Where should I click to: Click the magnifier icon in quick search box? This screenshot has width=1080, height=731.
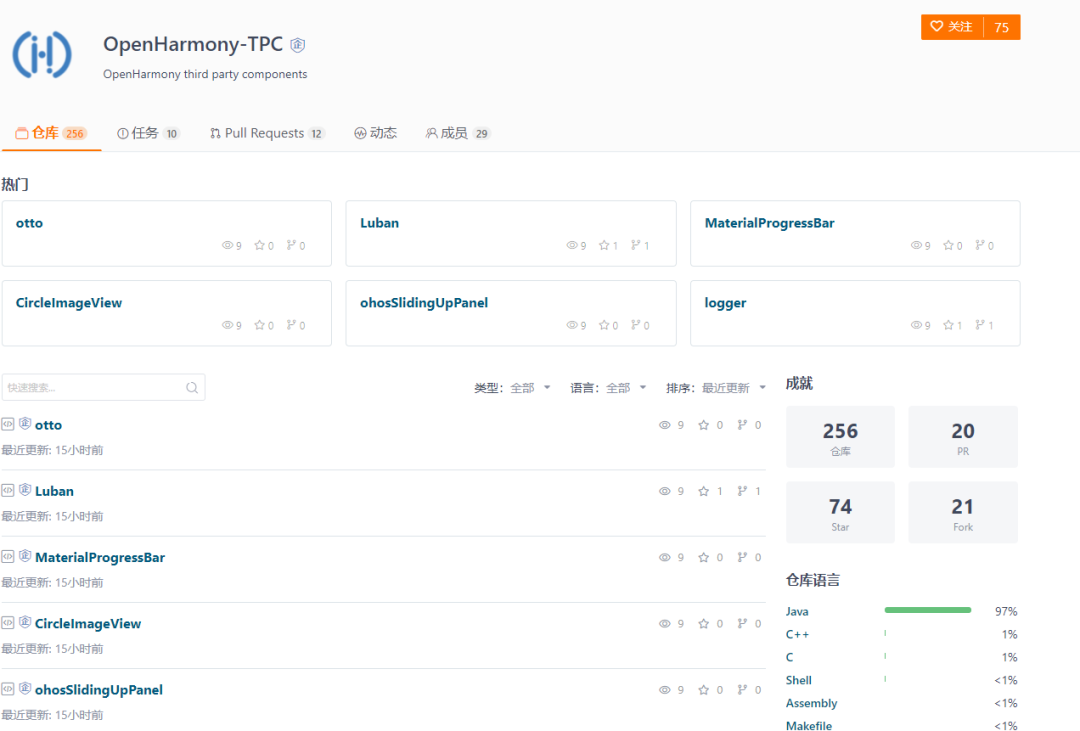[192, 388]
